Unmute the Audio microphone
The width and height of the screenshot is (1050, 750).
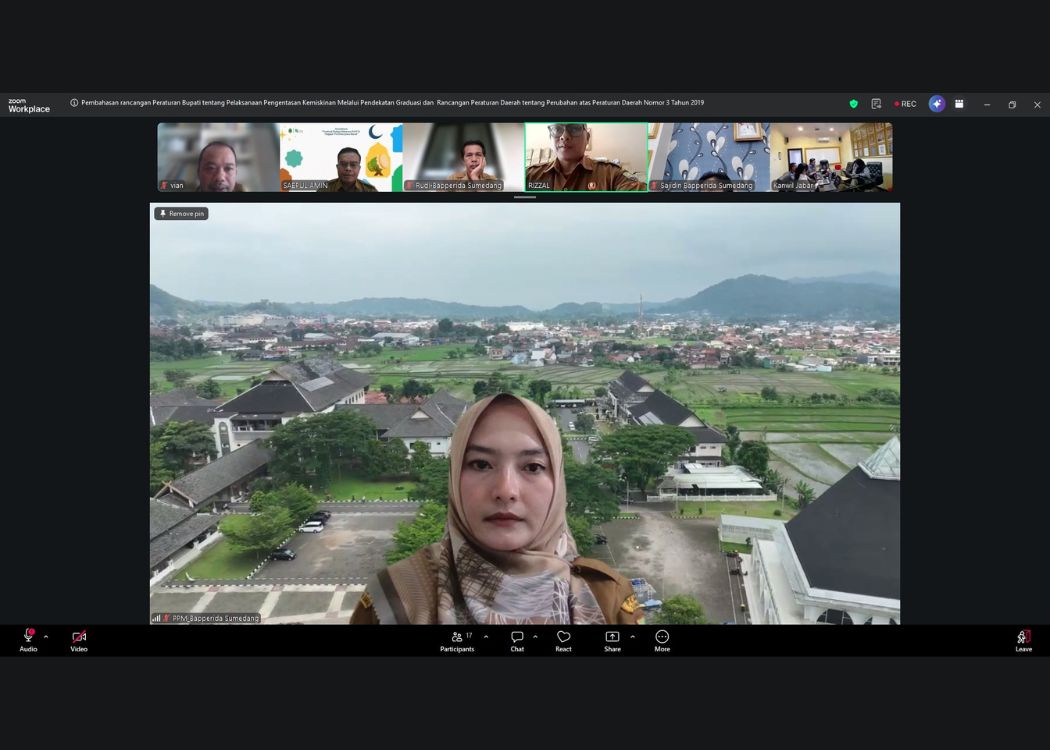[x=28, y=637]
